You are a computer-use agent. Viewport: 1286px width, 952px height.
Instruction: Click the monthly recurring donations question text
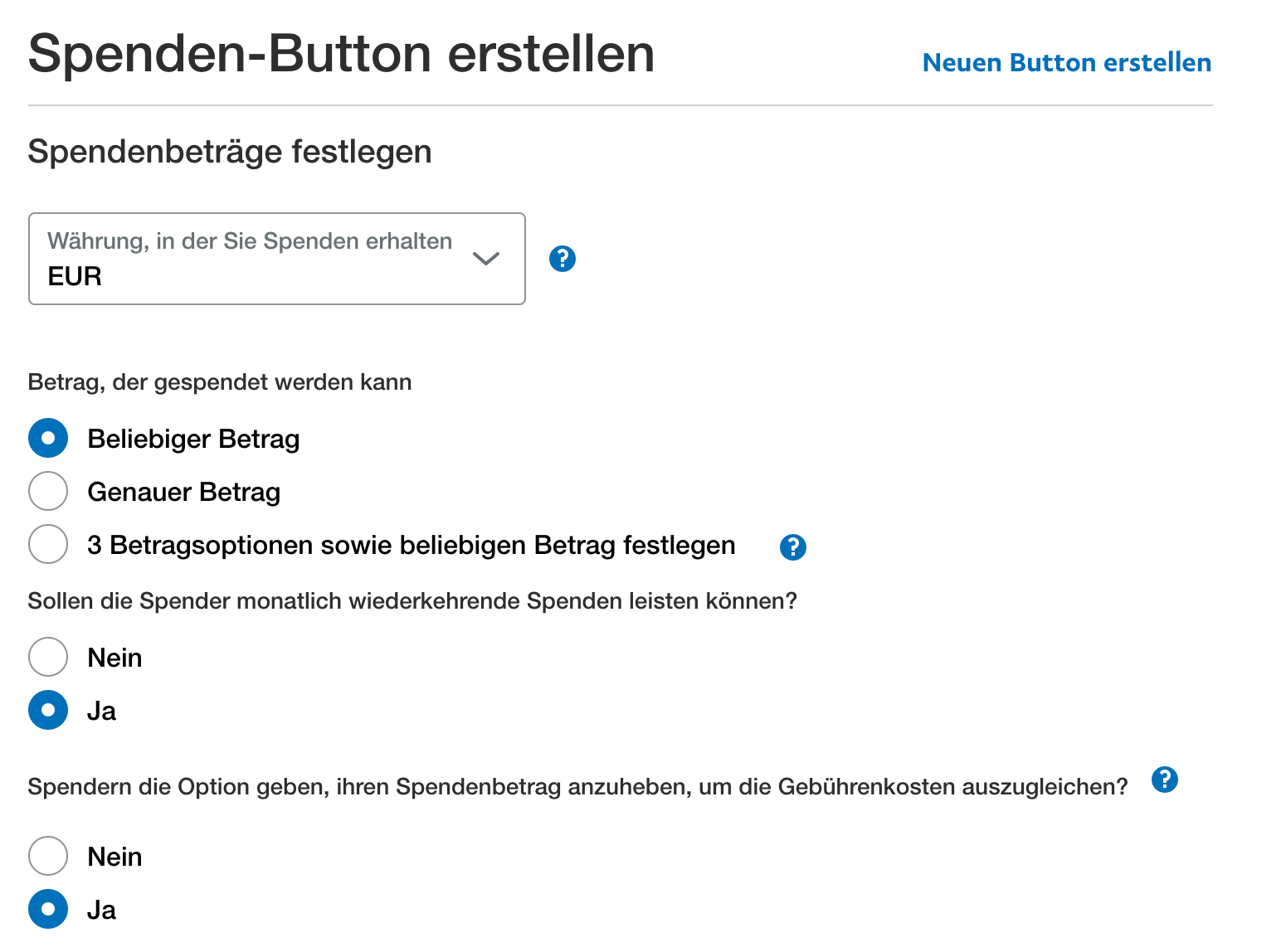(x=412, y=601)
